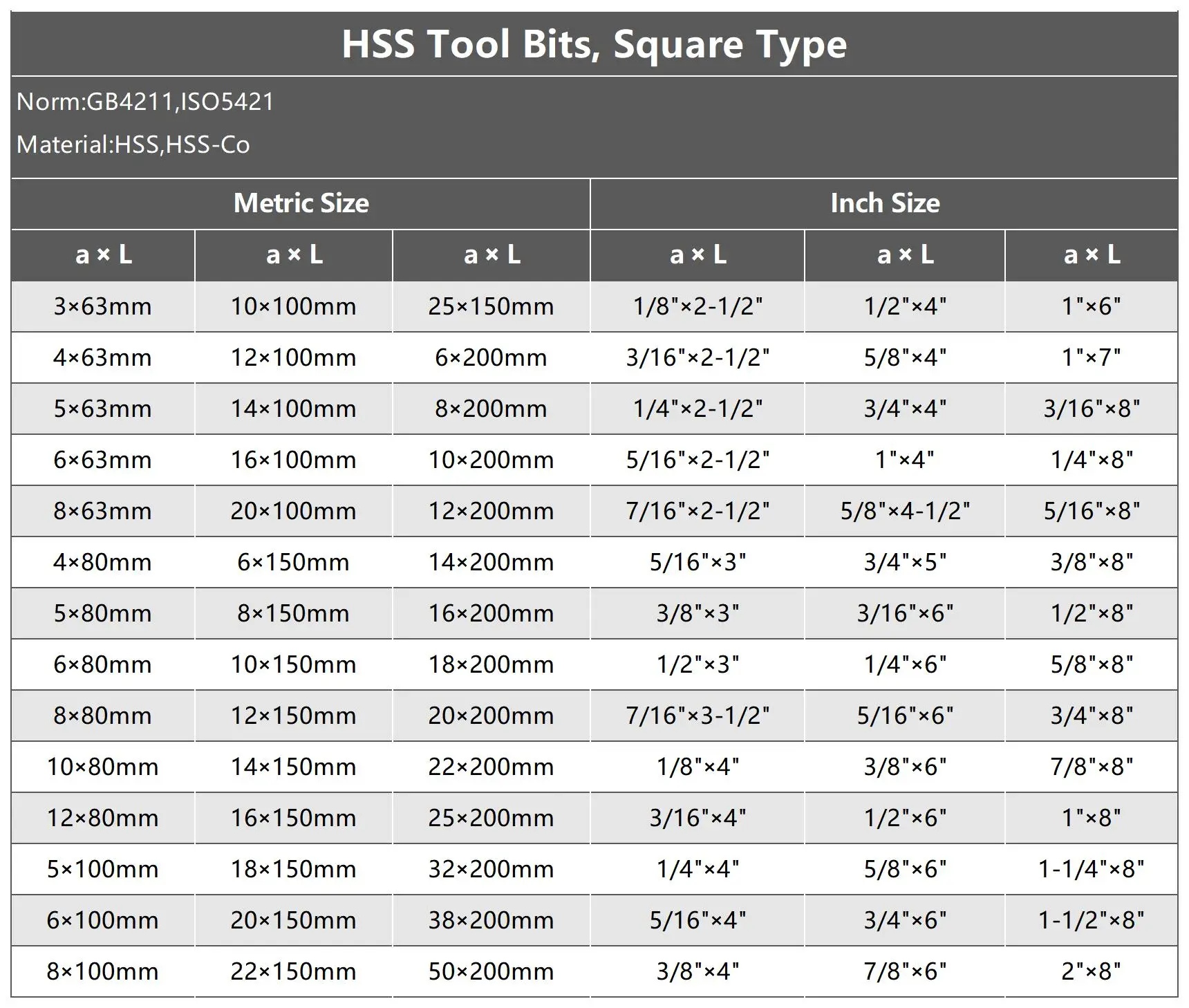Select the Metric Size column header
The width and height of the screenshot is (1189, 1008).
pyautogui.click(x=300, y=203)
